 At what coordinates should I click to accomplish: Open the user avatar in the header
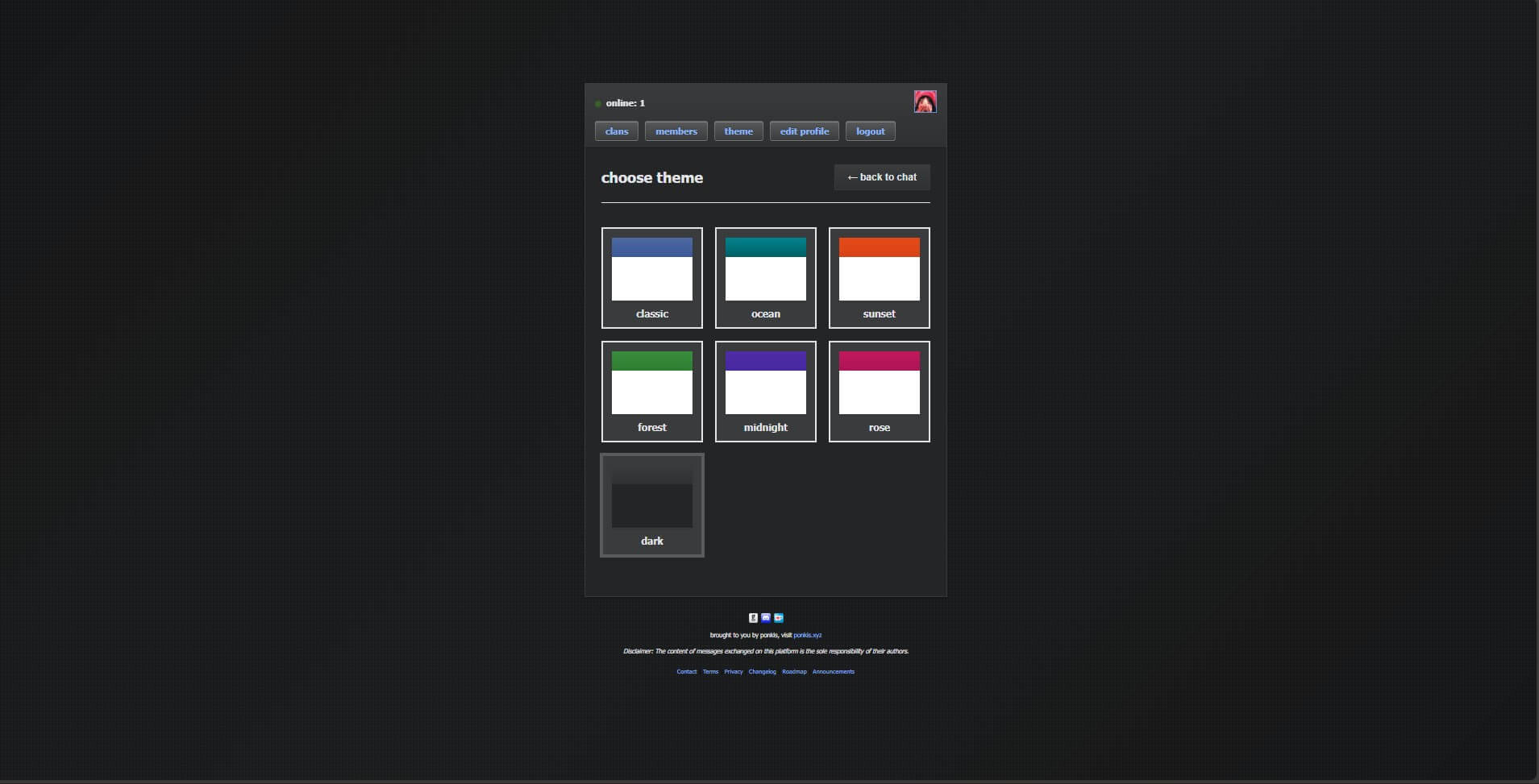(925, 102)
